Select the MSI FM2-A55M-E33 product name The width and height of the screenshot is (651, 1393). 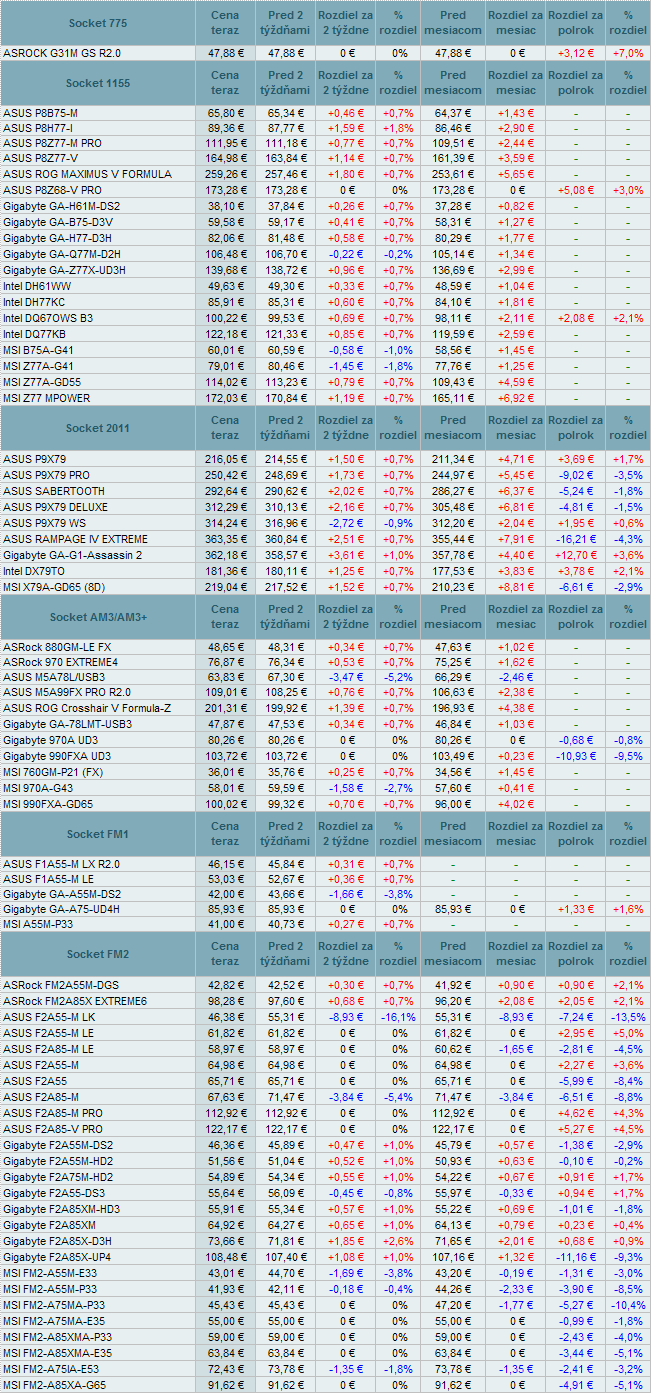(x=50, y=1273)
